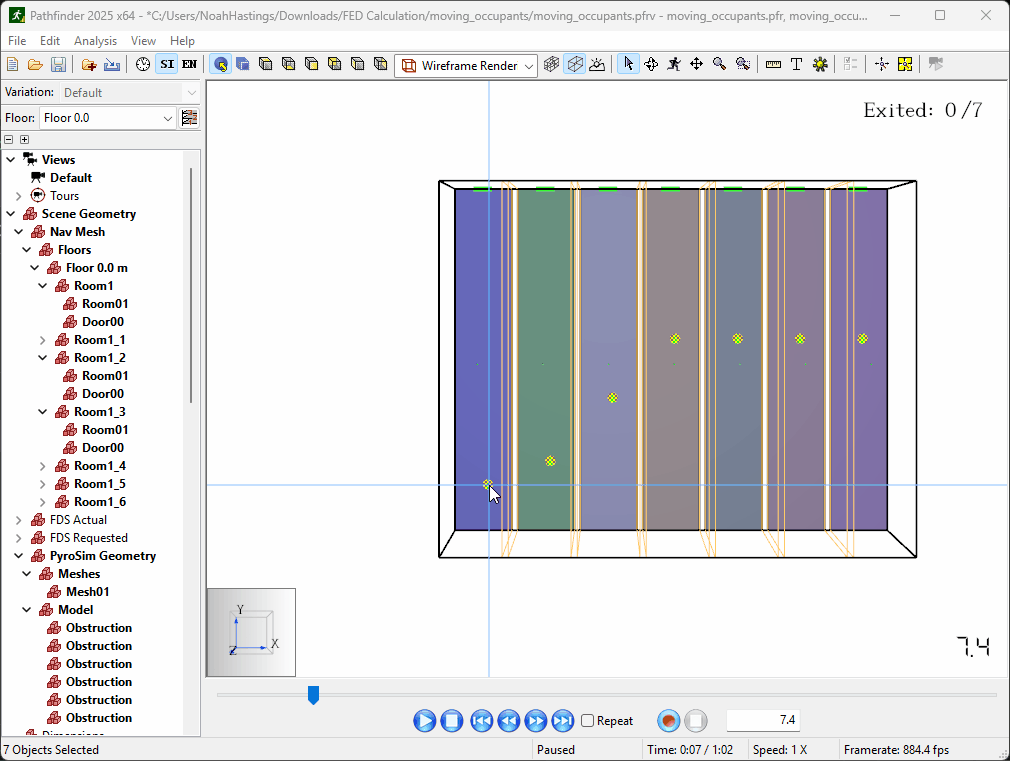The height and width of the screenshot is (761, 1010).
Task: Click the blue perspective box icon
Action: click(243, 64)
